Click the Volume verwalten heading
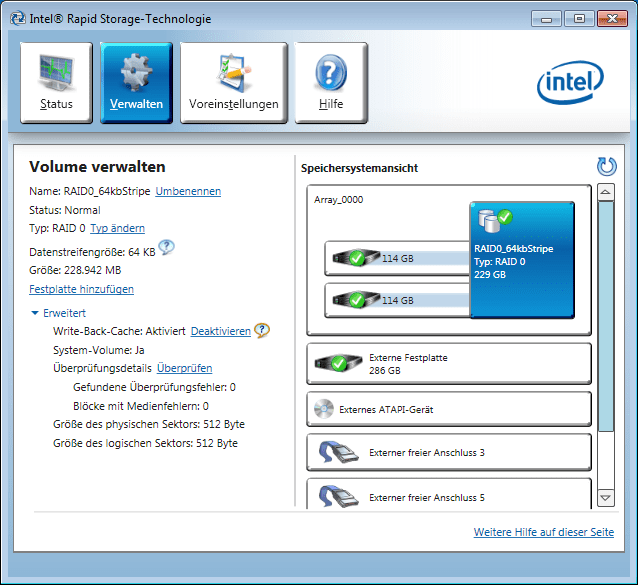The height and width of the screenshot is (585, 638). 97,167
